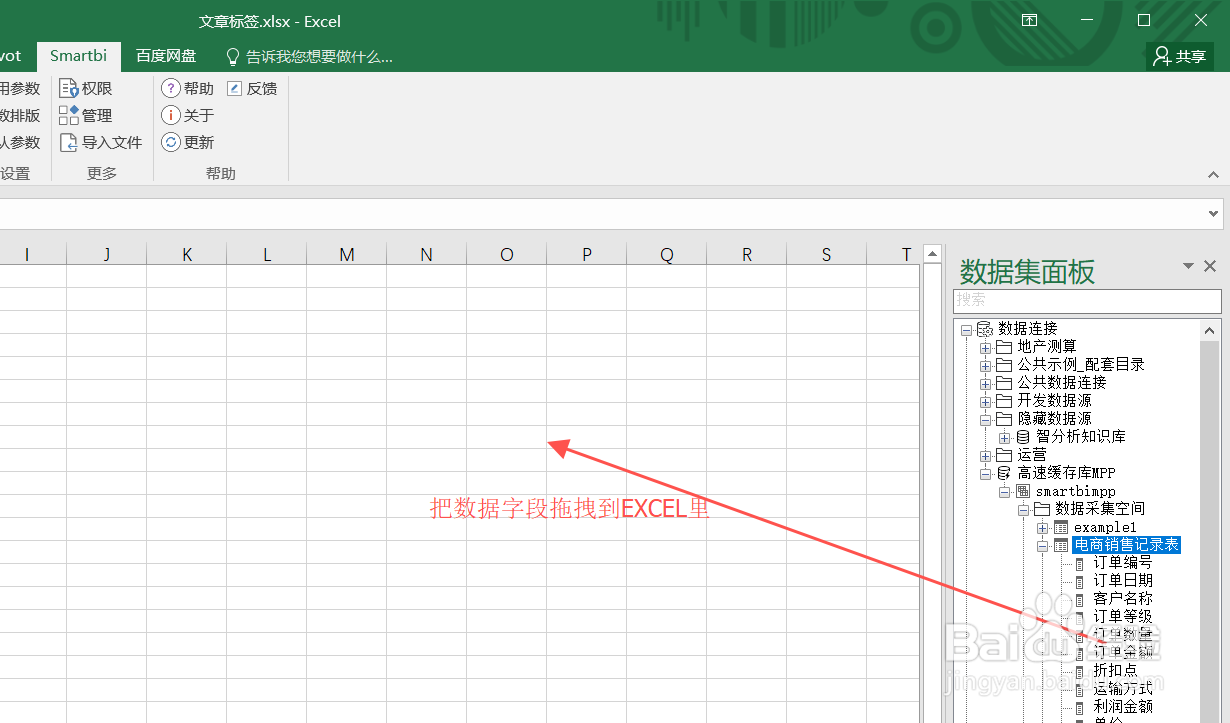Select the 开发数据源 folder
Image resolution: width=1230 pixels, height=723 pixels.
1054,401
